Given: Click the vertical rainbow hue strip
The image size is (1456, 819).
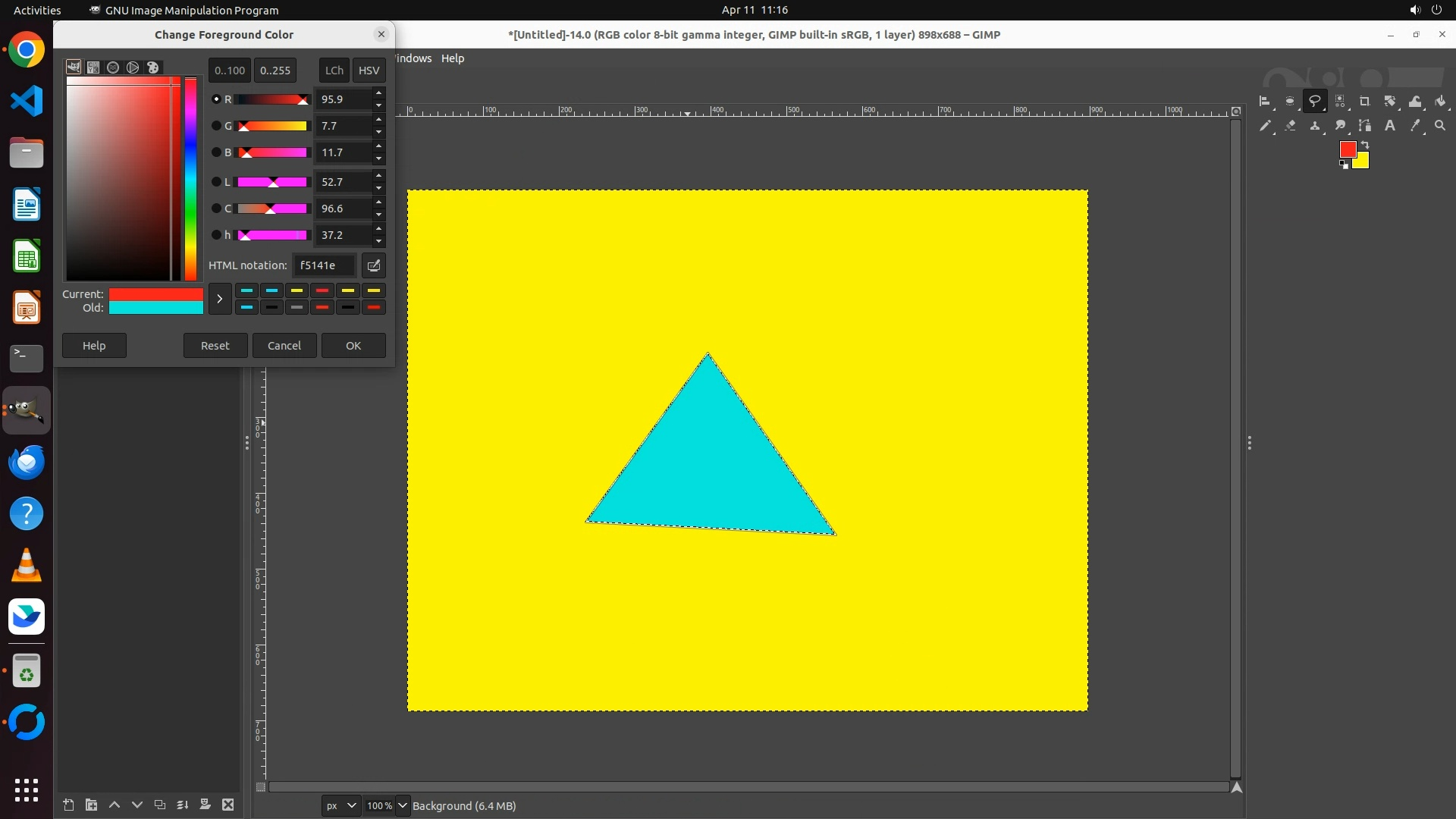Looking at the screenshot, I should pos(190,178).
